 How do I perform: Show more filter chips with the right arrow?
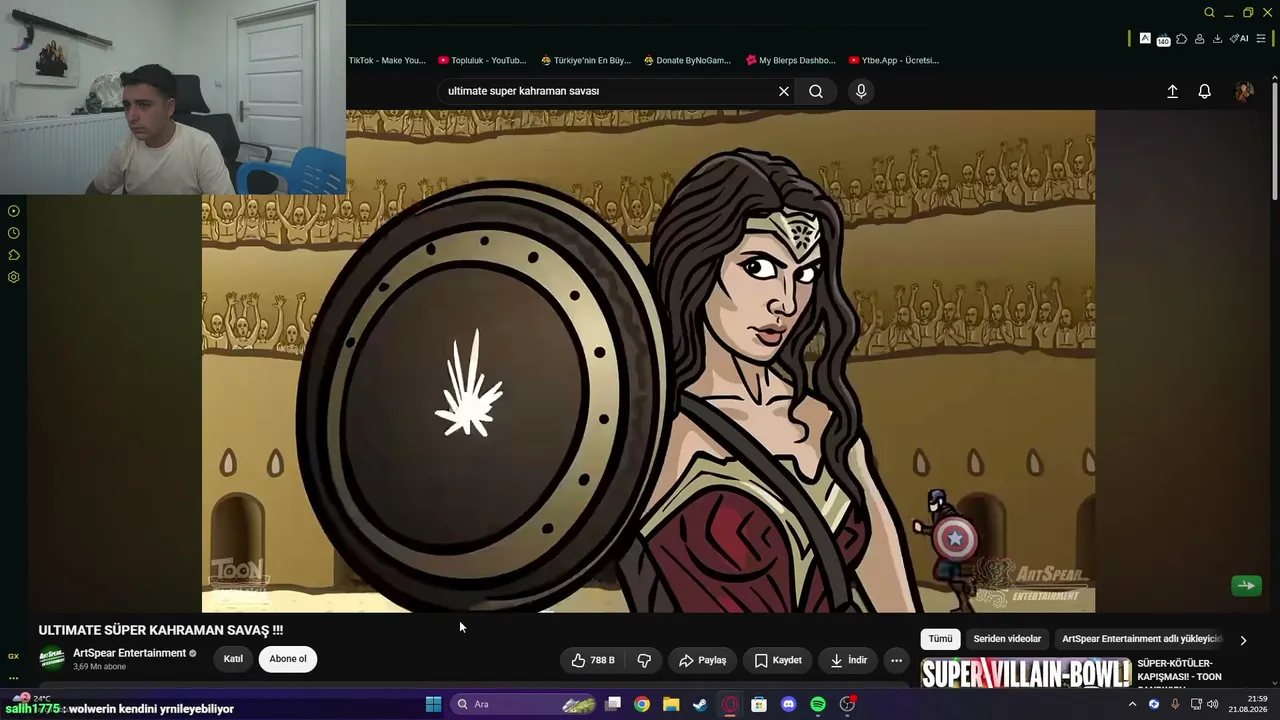tap(1243, 640)
